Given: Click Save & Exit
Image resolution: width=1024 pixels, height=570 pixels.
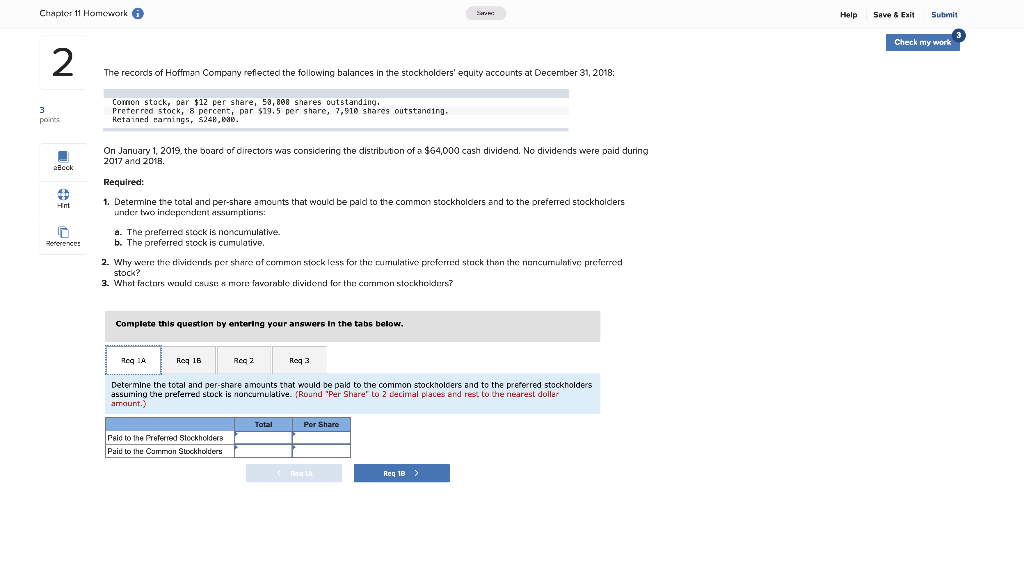Looking at the screenshot, I should coord(893,14).
